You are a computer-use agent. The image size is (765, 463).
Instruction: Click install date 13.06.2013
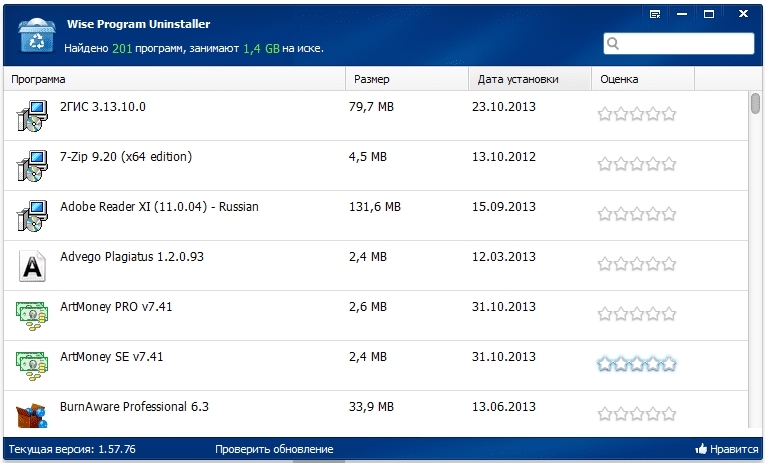coord(503,407)
